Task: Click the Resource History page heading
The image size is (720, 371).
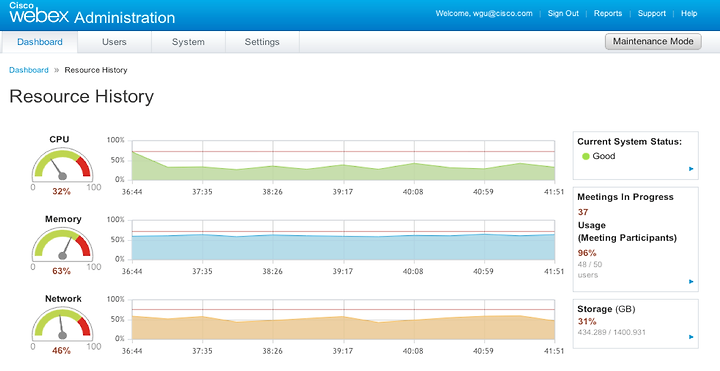Action: [82, 96]
